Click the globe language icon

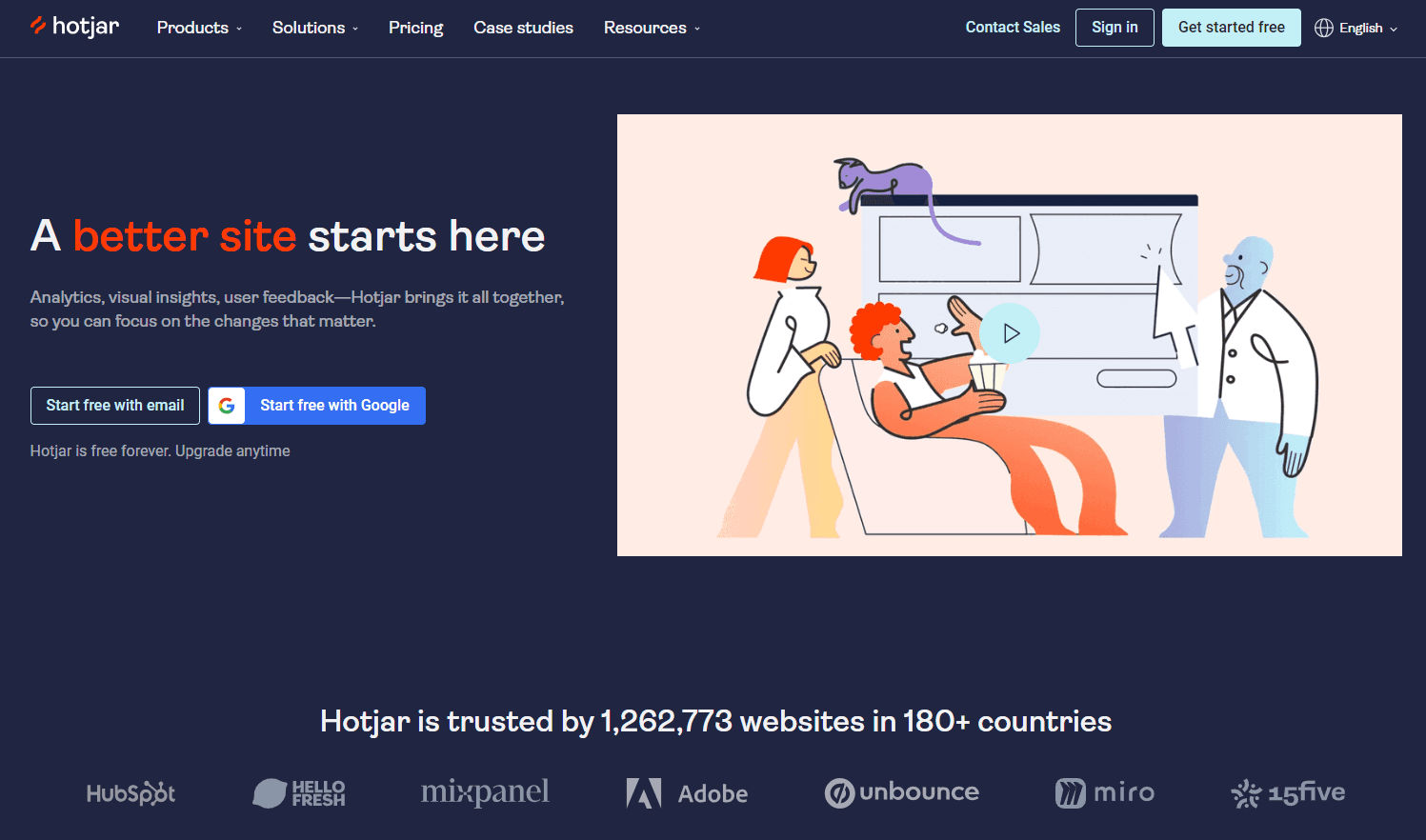coord(1324,28)
